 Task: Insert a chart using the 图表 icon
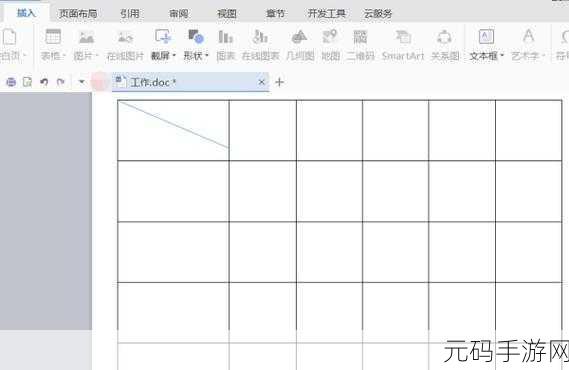click(226, 37)
